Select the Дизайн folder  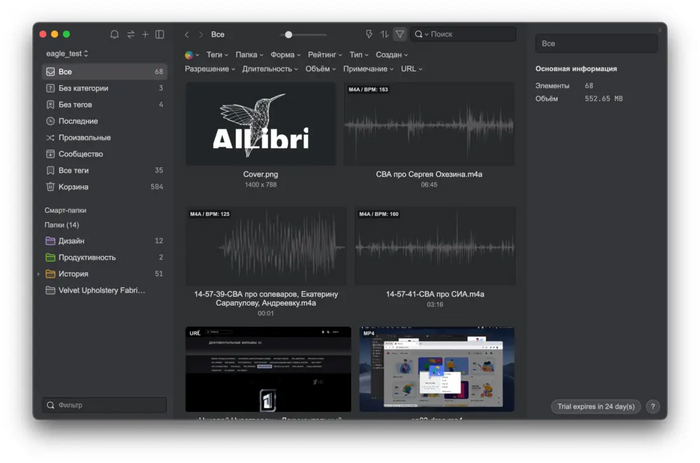pos(71,241)
